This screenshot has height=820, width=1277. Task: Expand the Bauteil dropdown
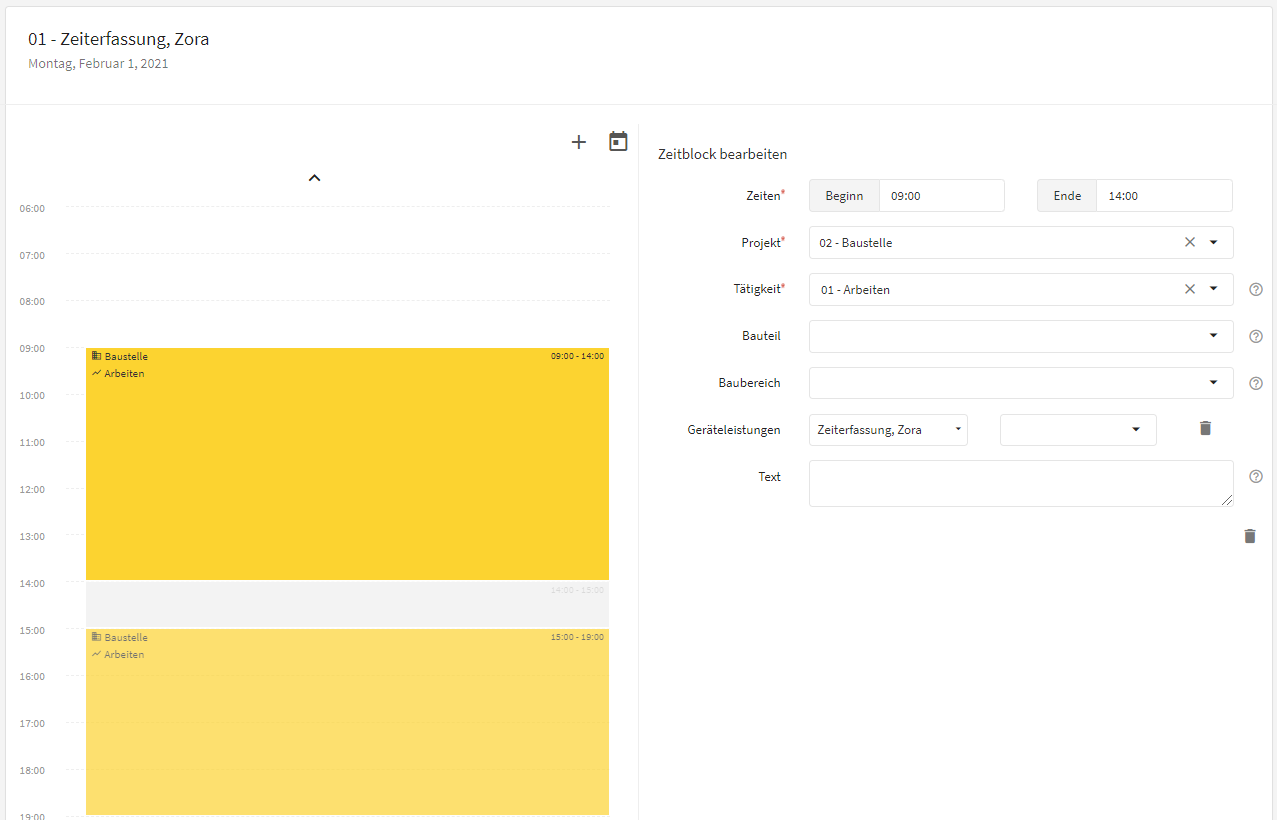1214,336
